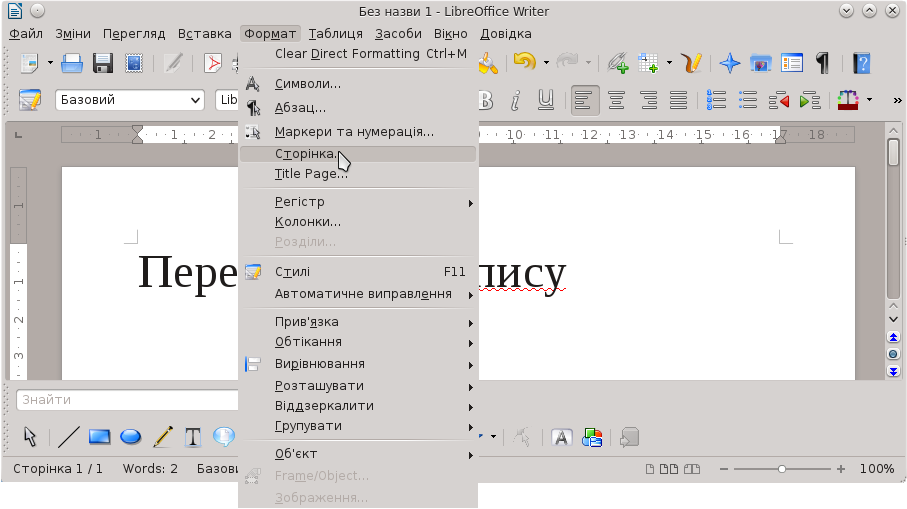Select the Rectangle drawing tool
Image resolution: width=907 pixels, height=509 pixels.
pyautogui.click(x=99, y=437)
